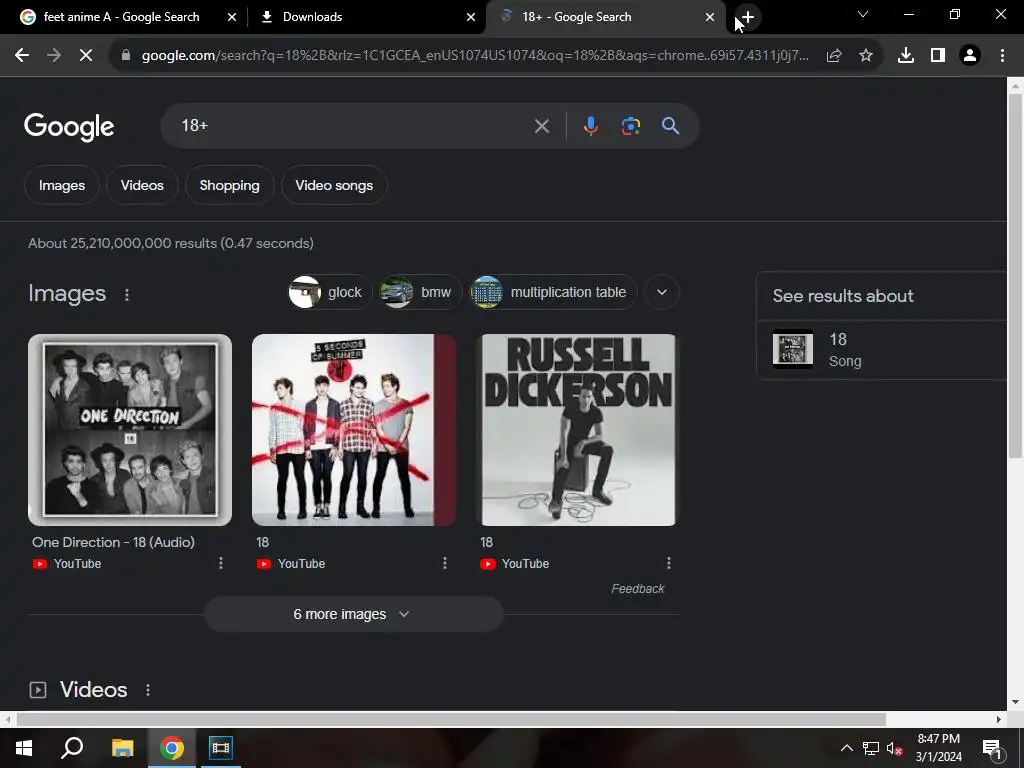Open a new browser tab
The width and height of the screenshot is (1024, 768).
(x=747, y=17)
